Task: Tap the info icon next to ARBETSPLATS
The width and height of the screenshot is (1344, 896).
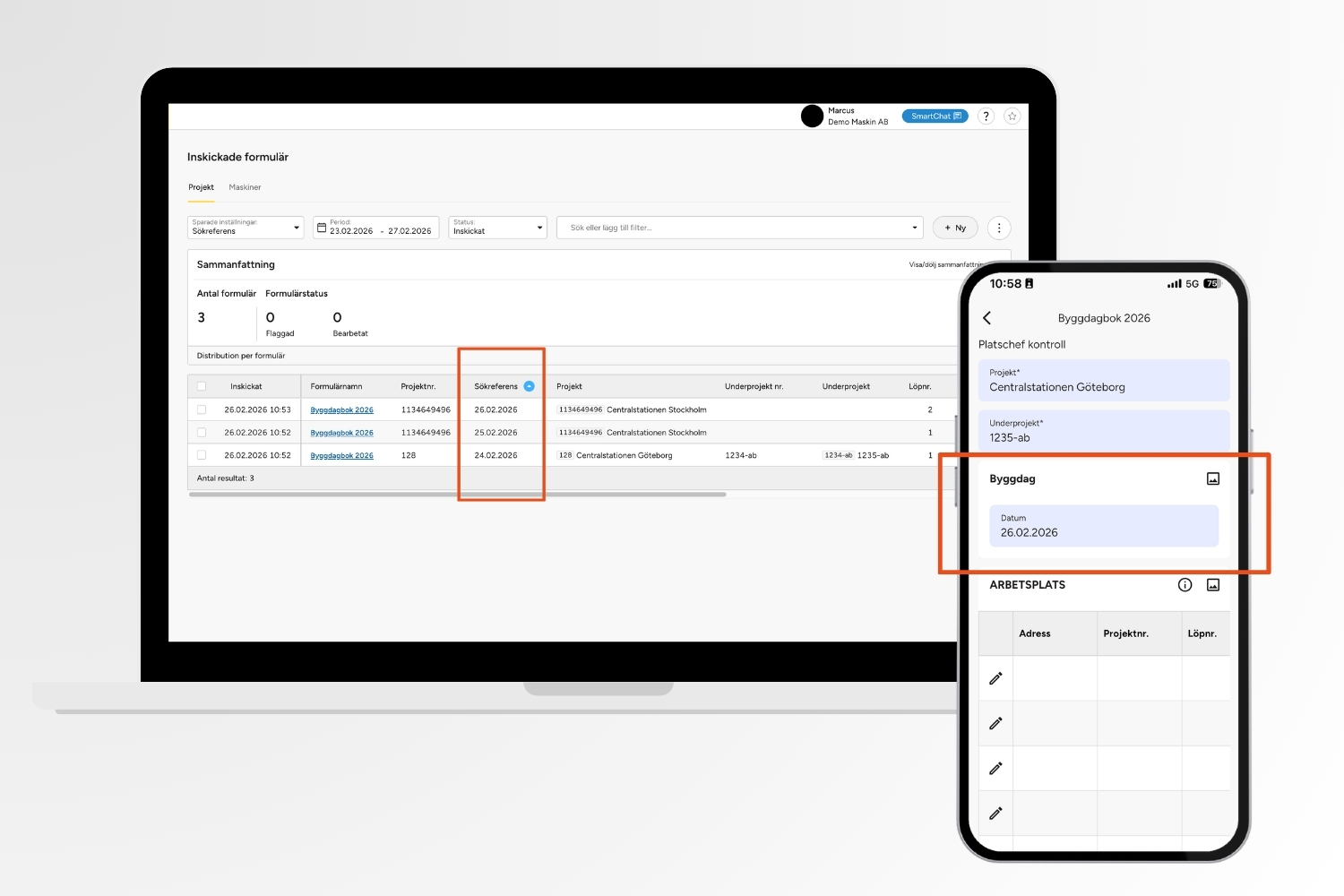Action: coord(1185,585)
